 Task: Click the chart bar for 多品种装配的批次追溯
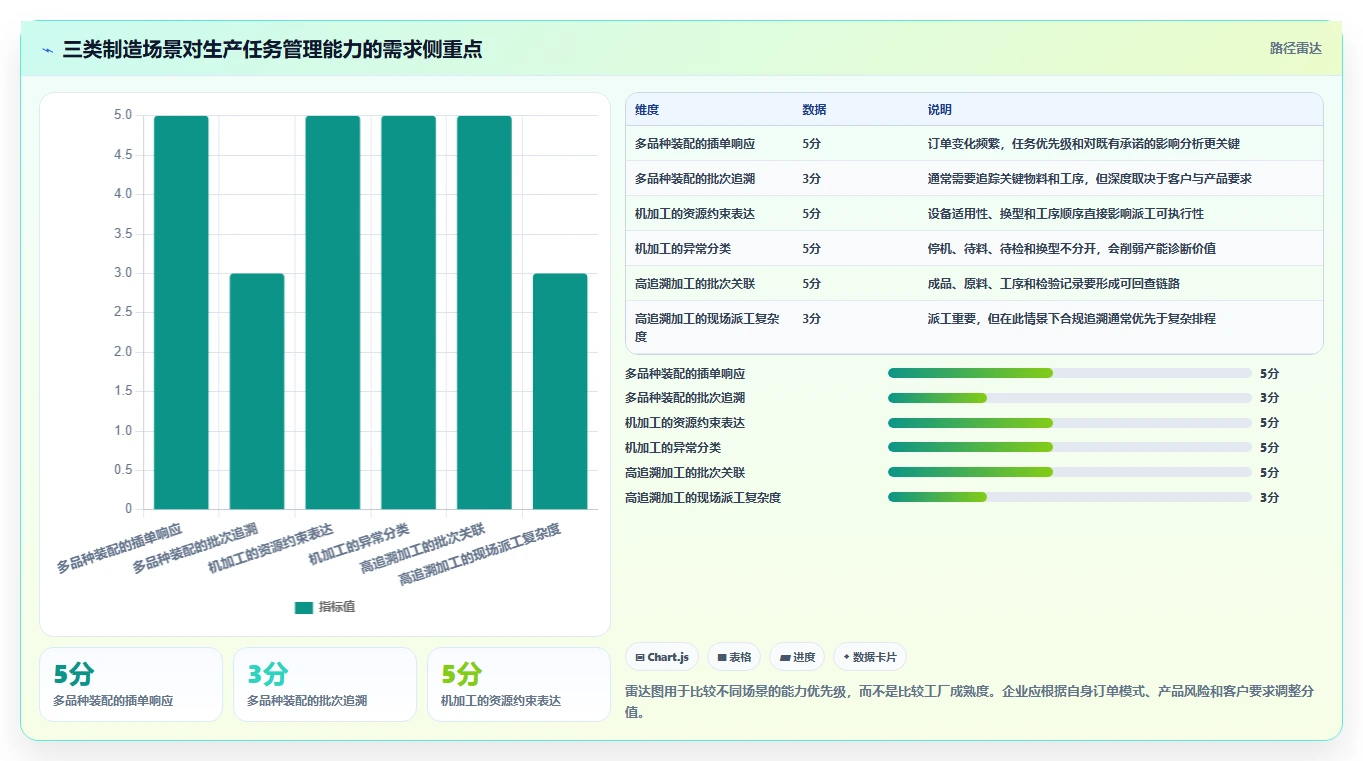257,391
